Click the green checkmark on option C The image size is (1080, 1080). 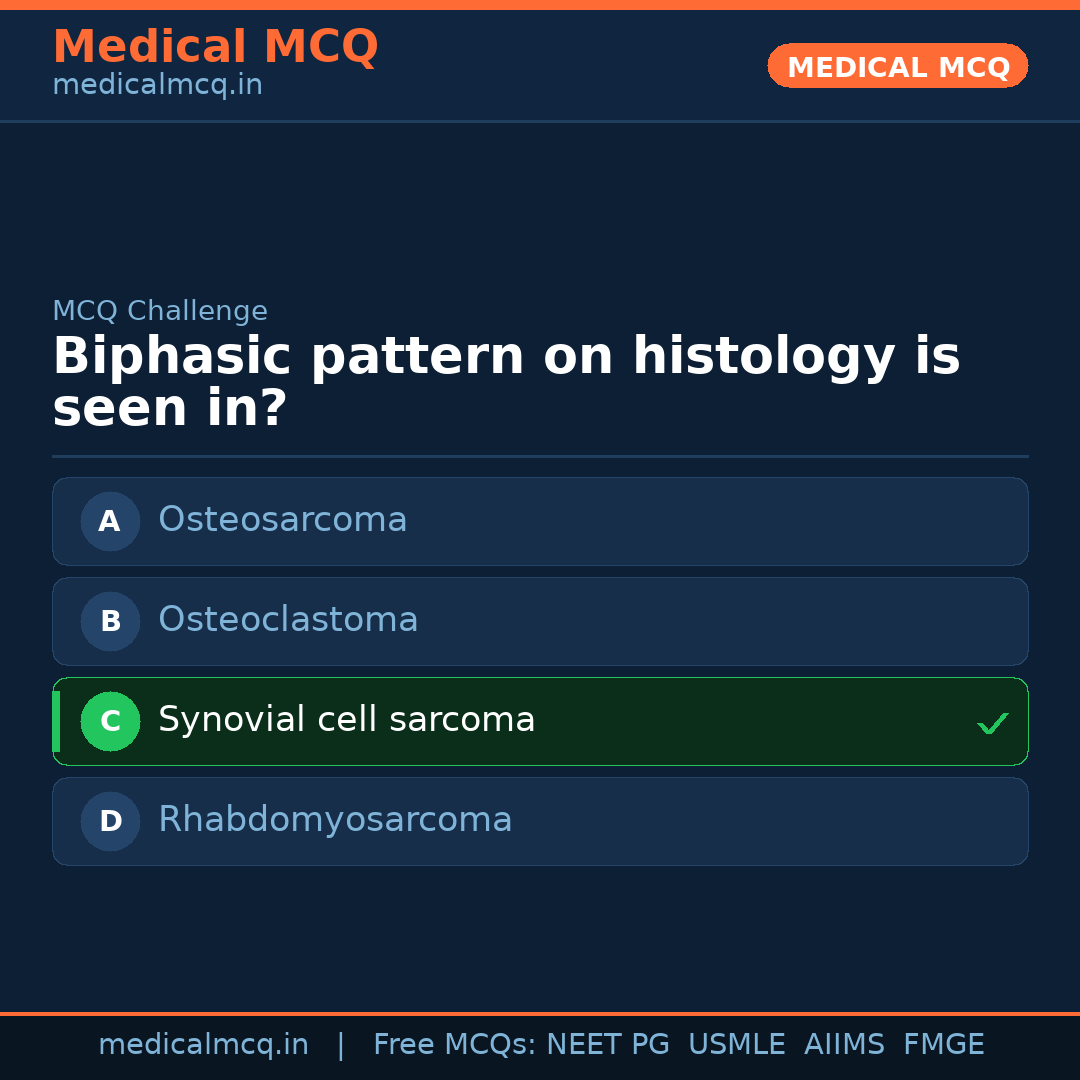pos(992,723)
